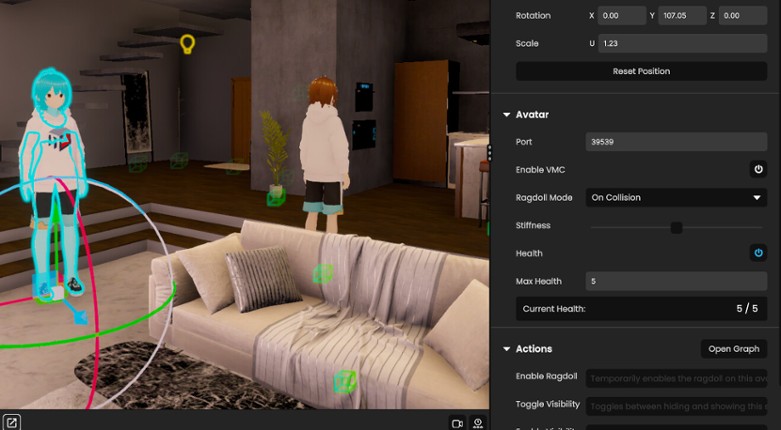
Task: Click the panel divider drag handle
Action: tap(490, 153)
